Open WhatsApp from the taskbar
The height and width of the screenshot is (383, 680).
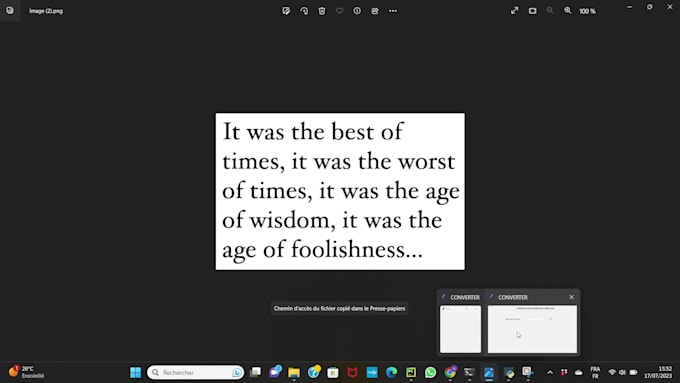pyautogui.click(x=430, y=372)
